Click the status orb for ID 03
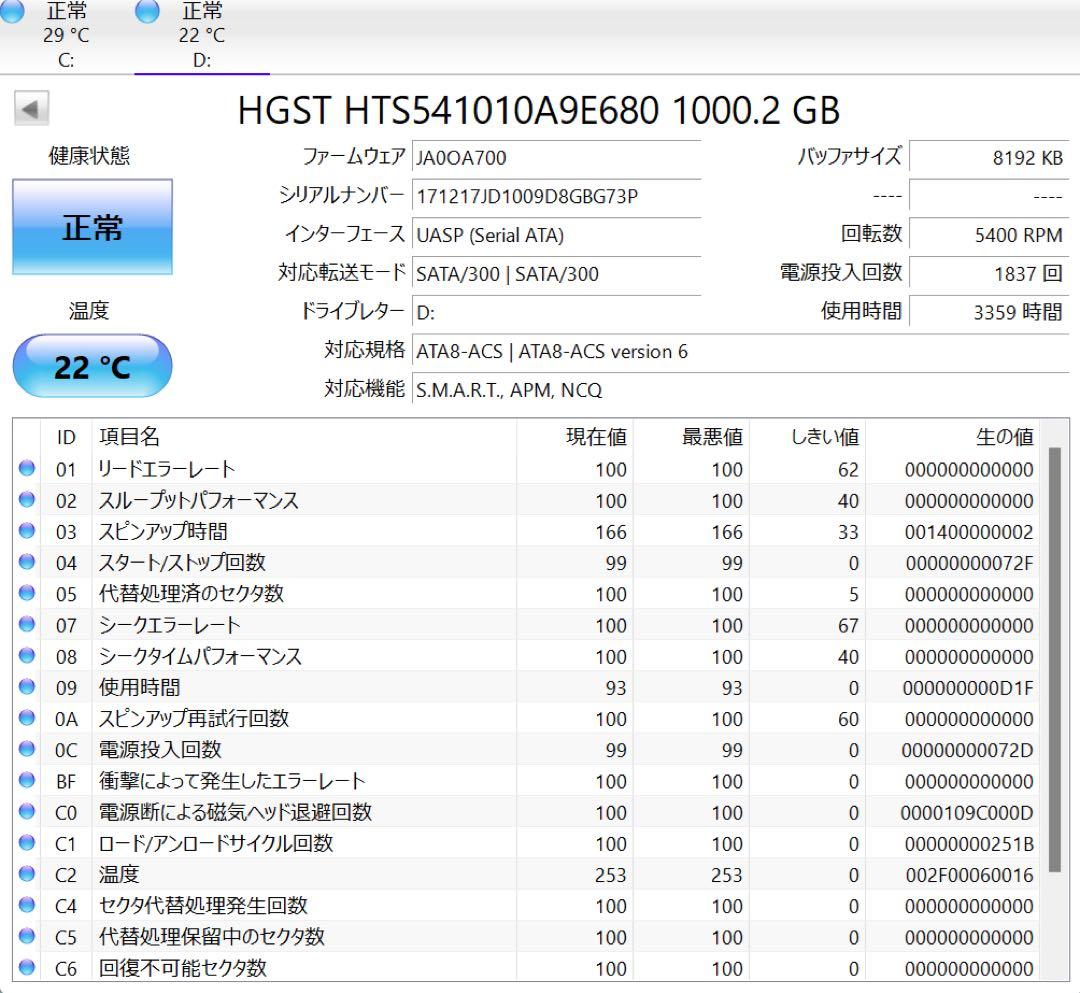This screenshot has height=993, width=1080. (27, 530)
